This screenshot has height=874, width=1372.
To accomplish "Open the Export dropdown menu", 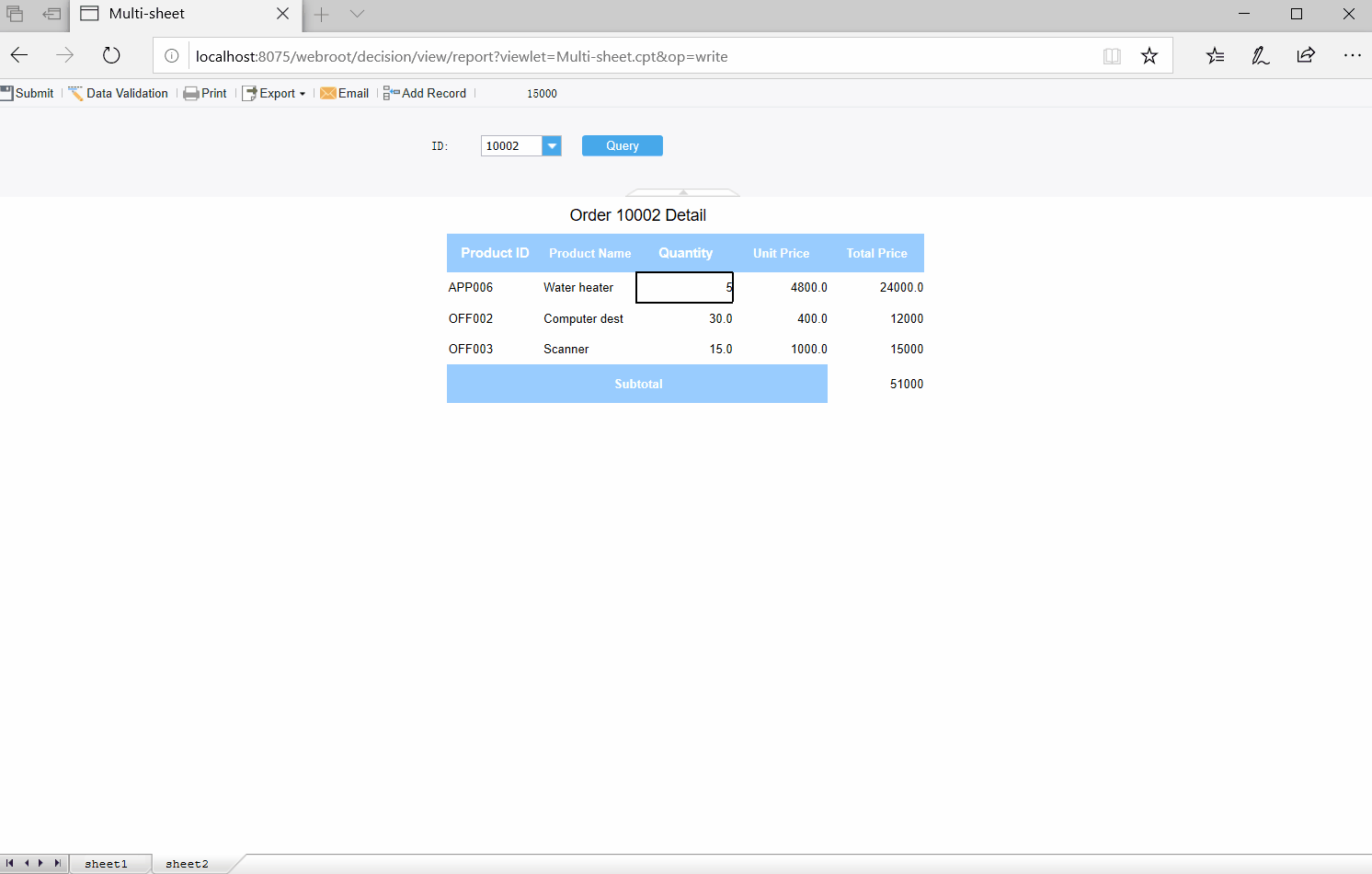I will coord(274,93).
